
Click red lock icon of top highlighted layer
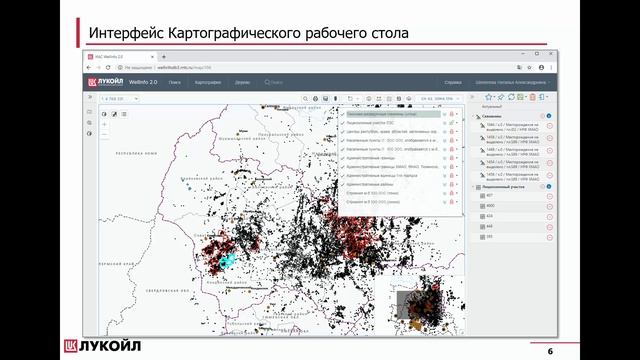pos(451,114)
